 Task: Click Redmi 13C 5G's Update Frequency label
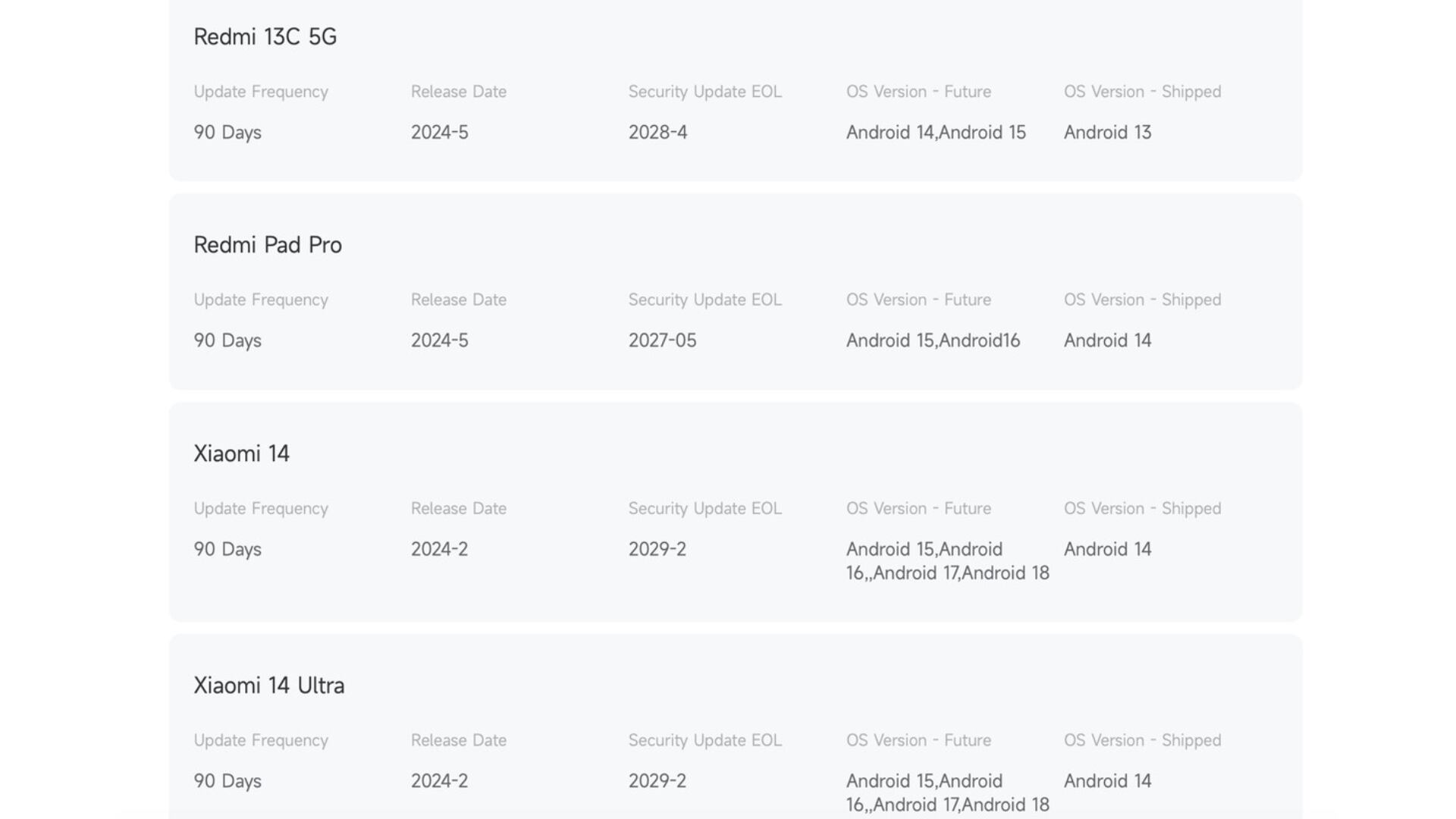pos(260,92)
